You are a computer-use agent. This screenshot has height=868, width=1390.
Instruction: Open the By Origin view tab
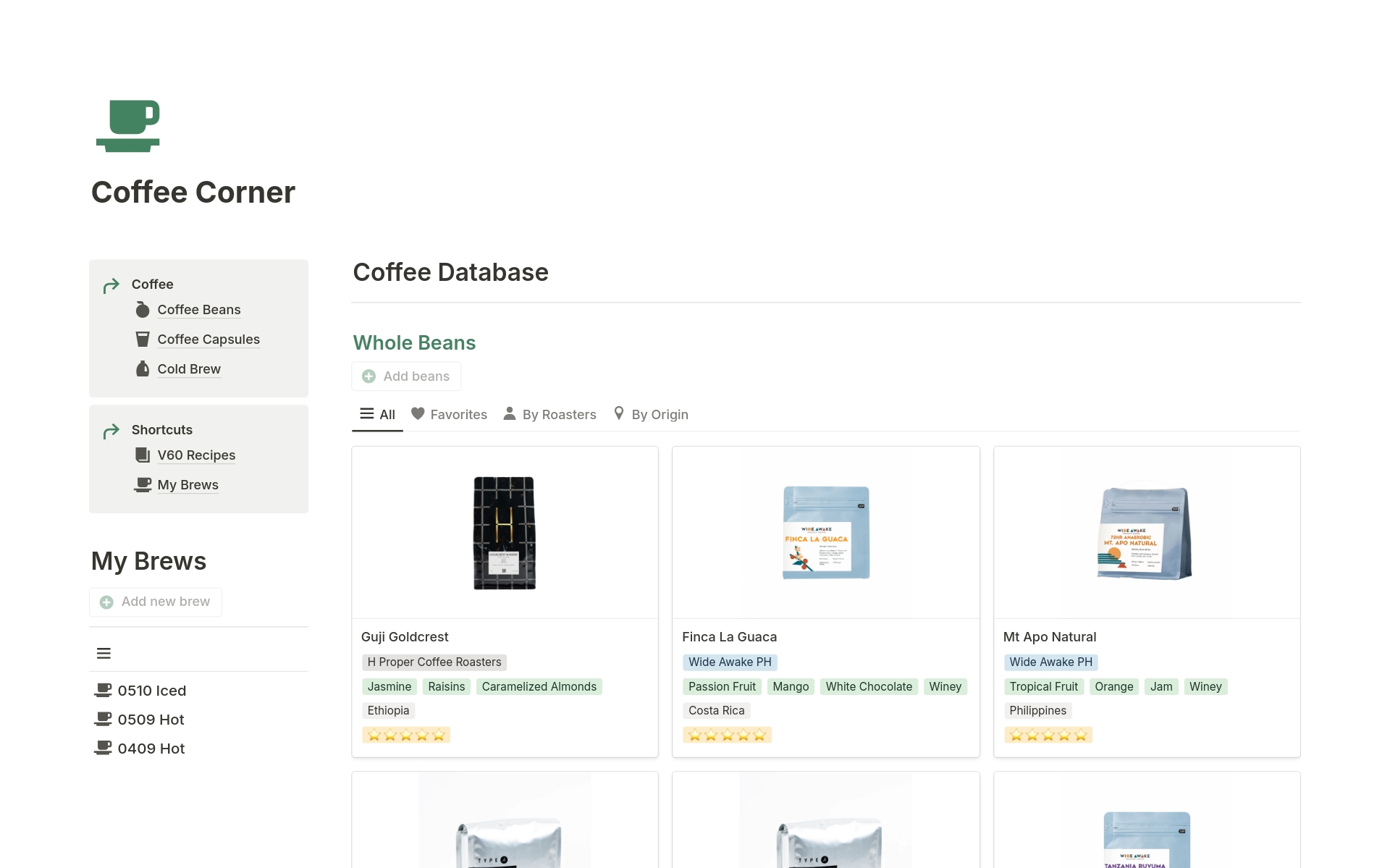(650, 414)
